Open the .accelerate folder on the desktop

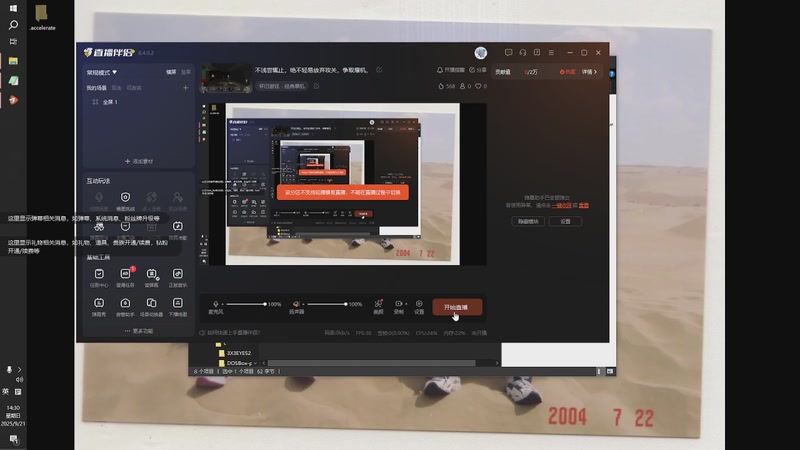click(x=42, y=17)
